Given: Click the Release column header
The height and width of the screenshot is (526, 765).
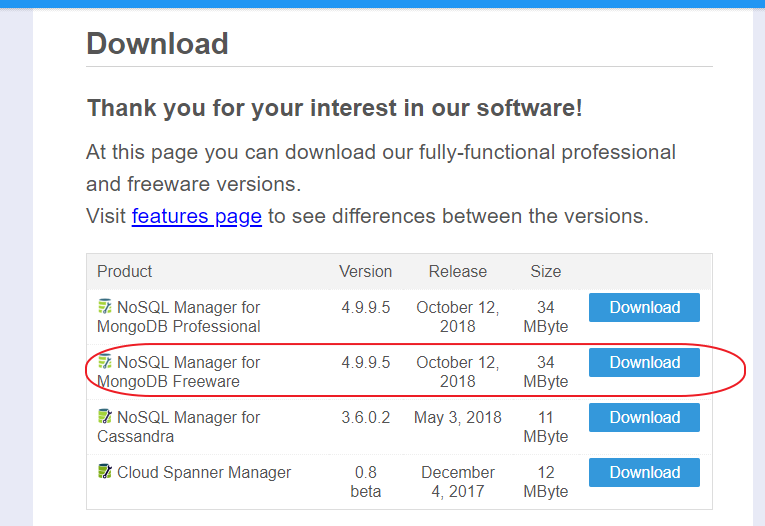Looking at the screenshot, I should tap(457, 271).
